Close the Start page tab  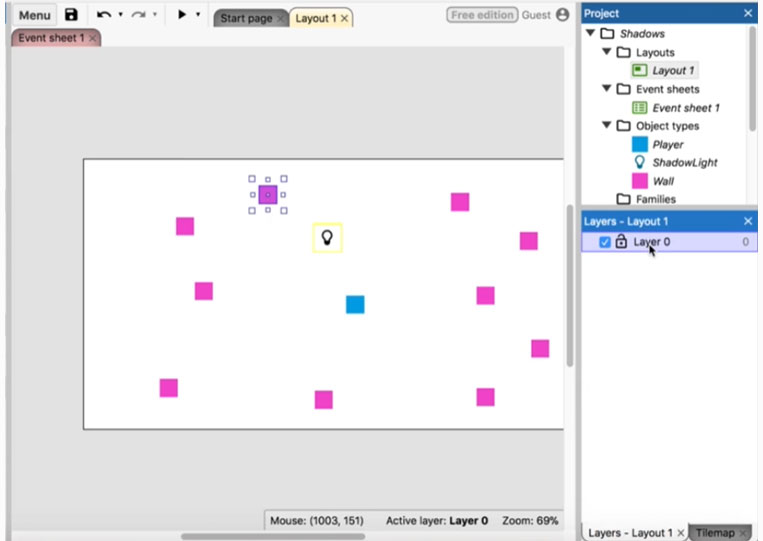(x=280, y=18)
